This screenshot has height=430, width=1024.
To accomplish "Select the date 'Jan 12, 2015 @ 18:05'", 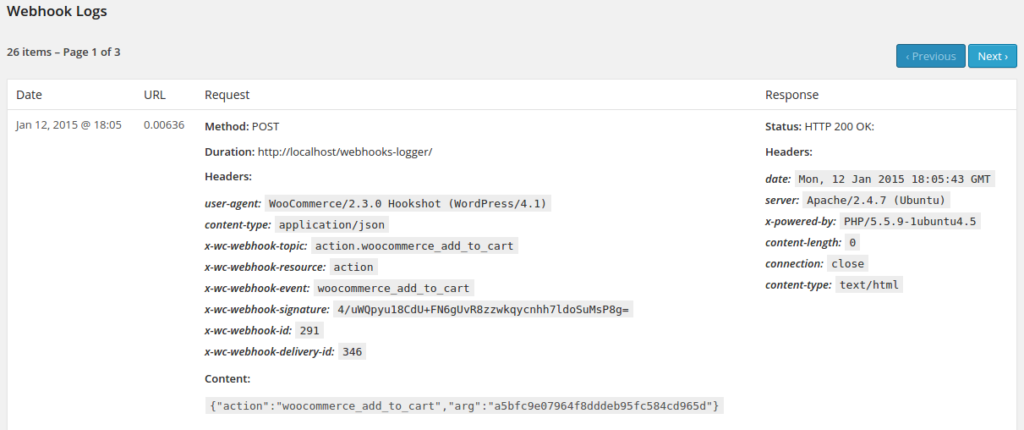I will click(69, 125).
